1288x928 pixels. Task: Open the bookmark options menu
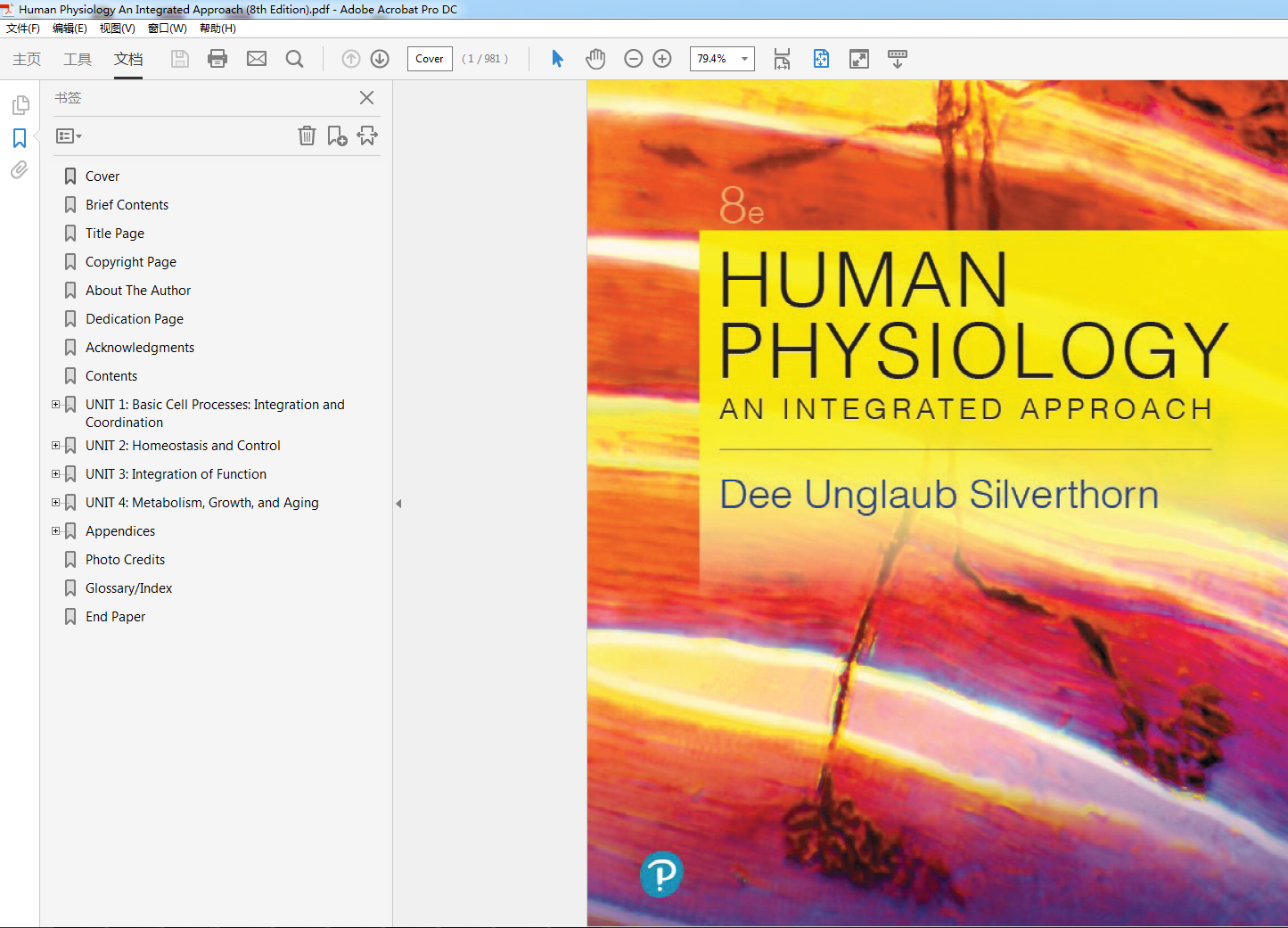(x=68, y=136)
